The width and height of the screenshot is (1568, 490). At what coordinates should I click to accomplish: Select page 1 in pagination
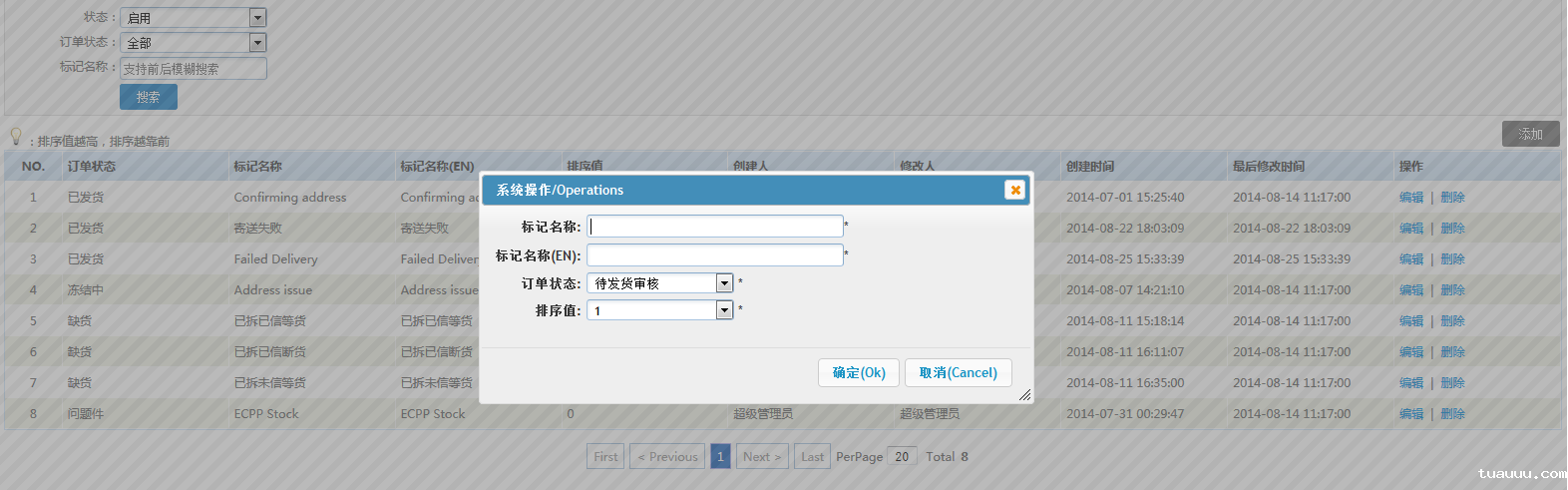(720, 456)
